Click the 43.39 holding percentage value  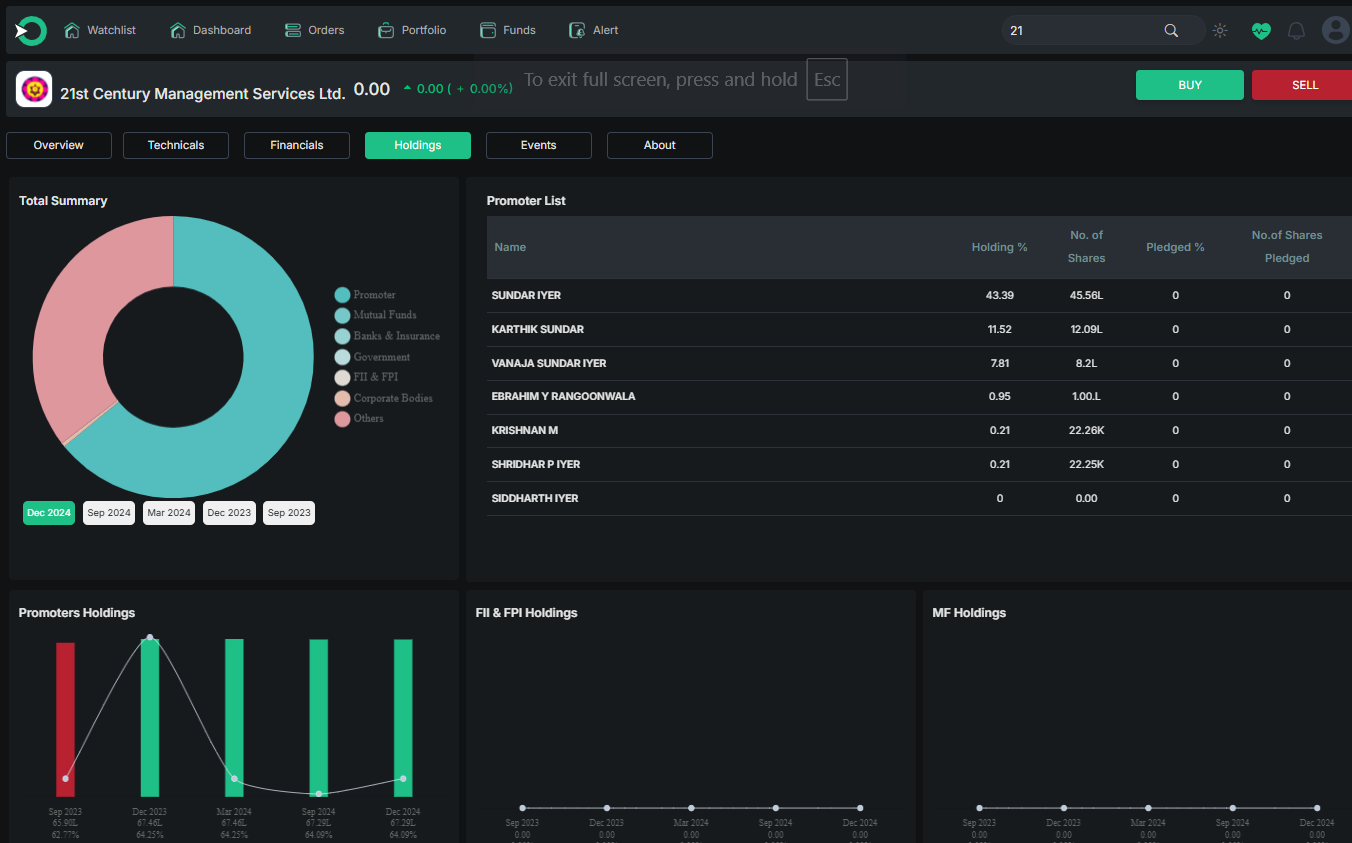click(1000, 295)
